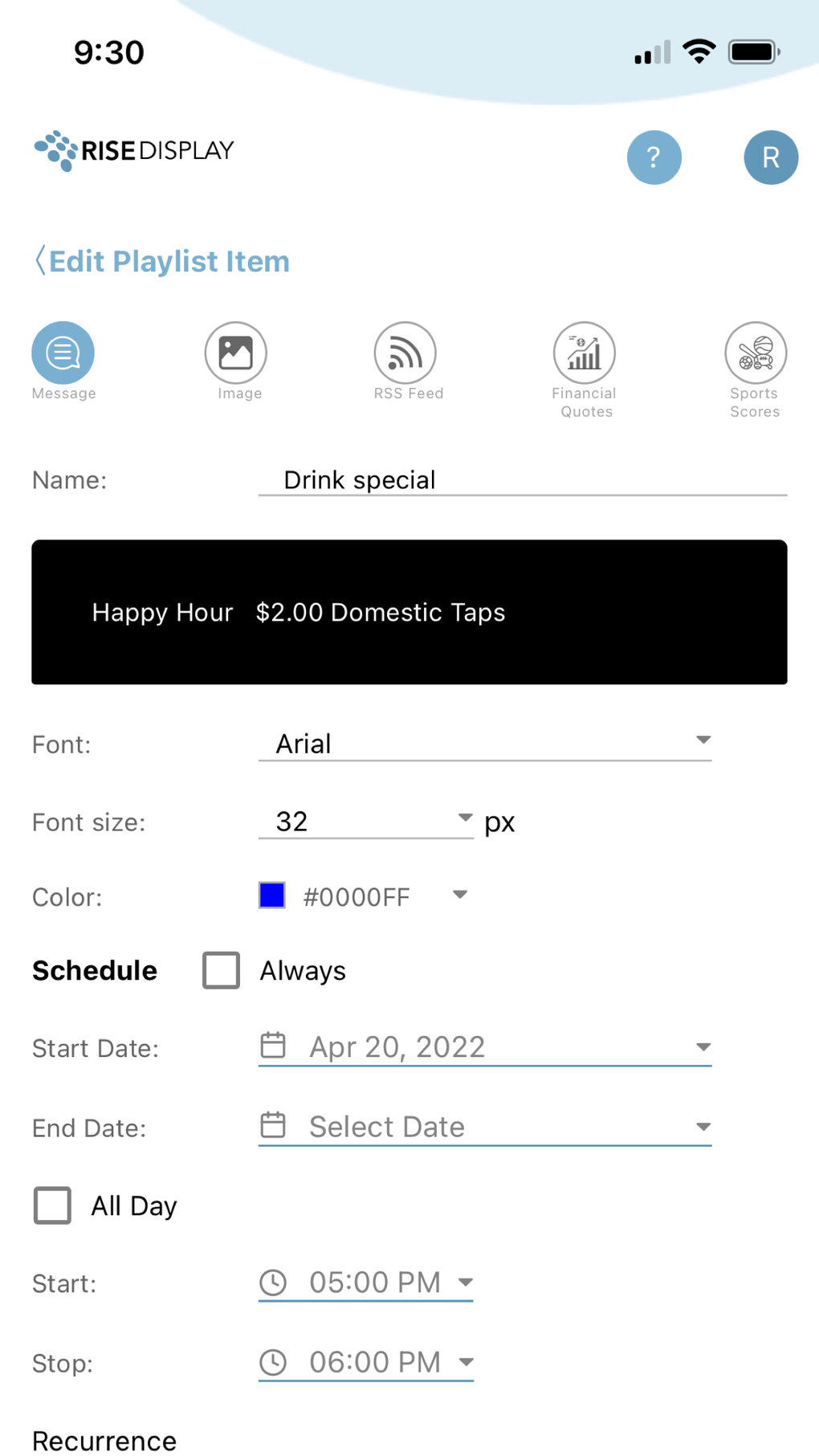Edit the Drink special name field
This screenshot has height=1456, width=819.
click(x=522, y=480)
